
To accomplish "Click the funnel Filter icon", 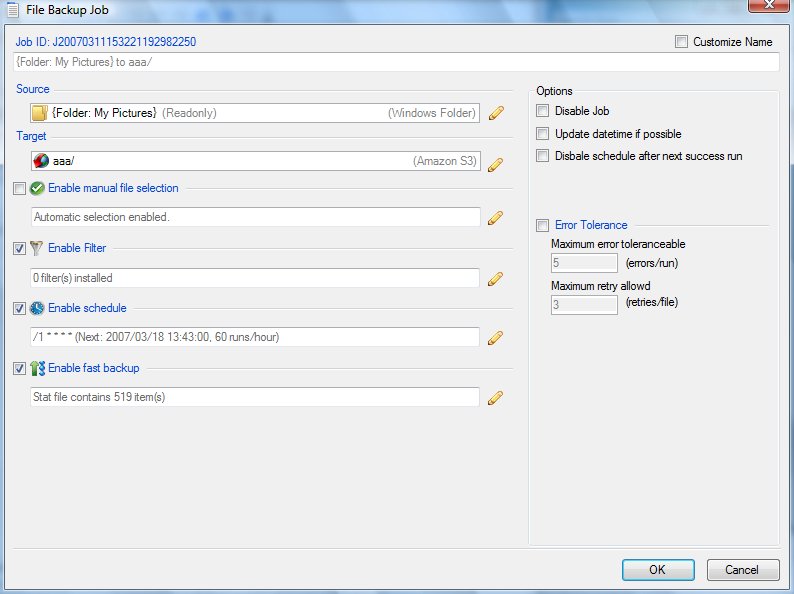I will click(x=36, y=248).
